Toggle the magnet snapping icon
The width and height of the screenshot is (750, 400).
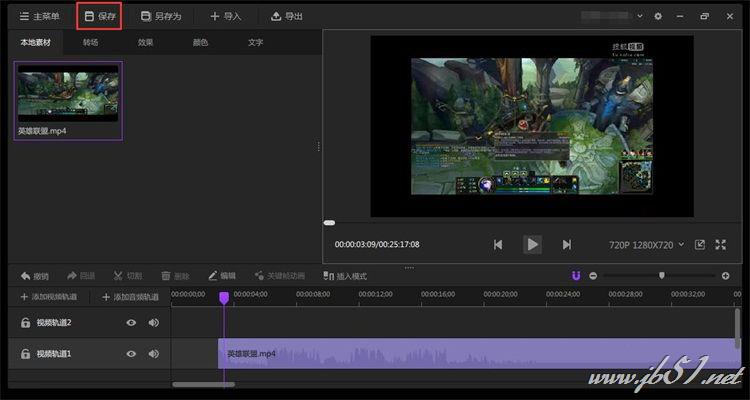(x=576, y=276)
